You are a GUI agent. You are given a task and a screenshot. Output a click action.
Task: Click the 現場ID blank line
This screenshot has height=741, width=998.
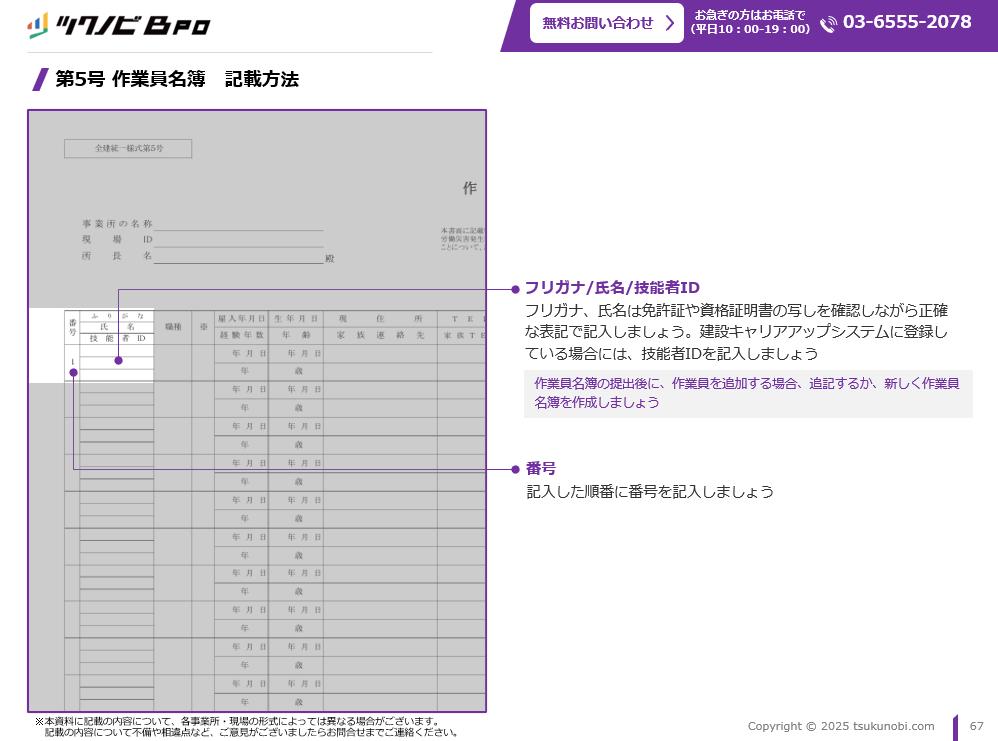tap(239, 240)
